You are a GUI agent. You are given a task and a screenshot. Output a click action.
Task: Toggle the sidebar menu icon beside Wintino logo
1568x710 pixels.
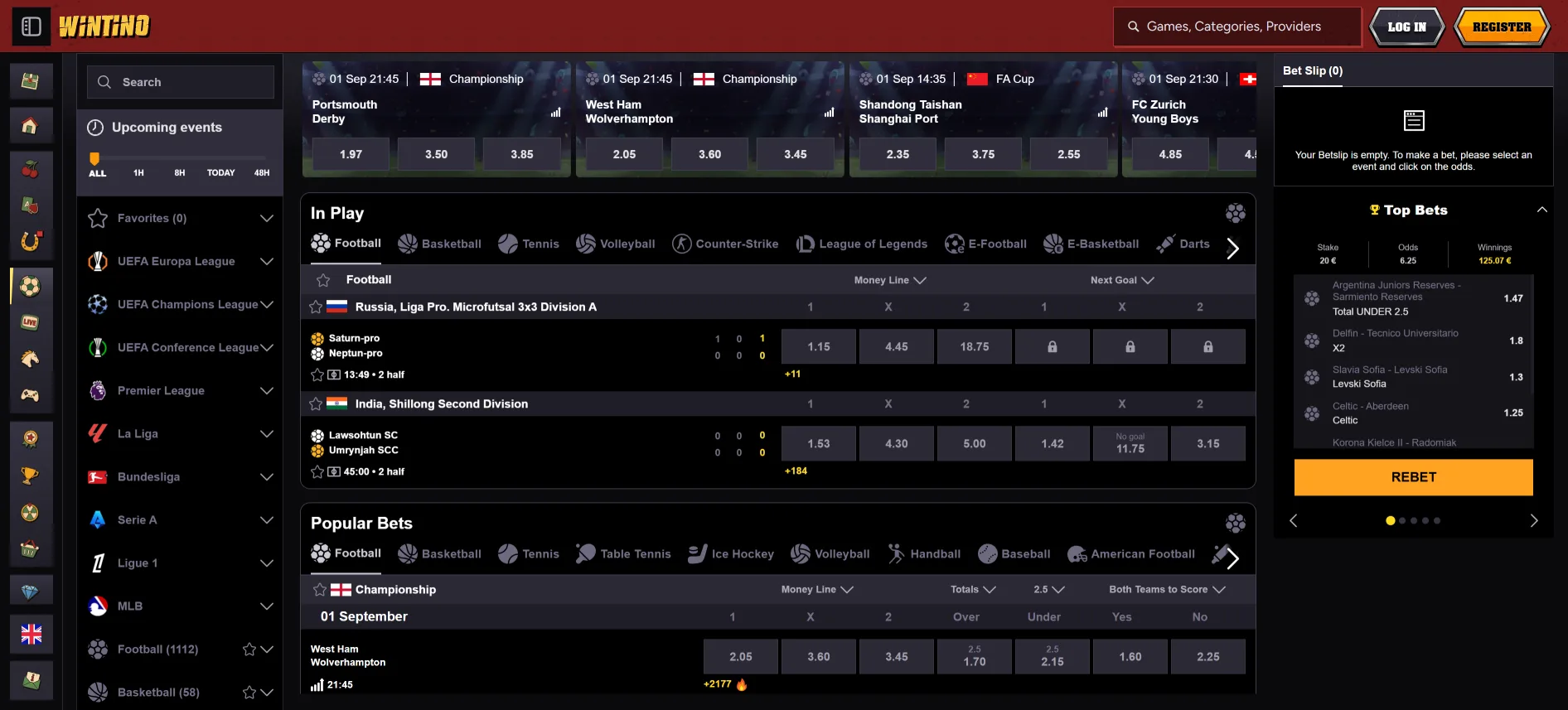pyautogui.click(x=31, y=27)
